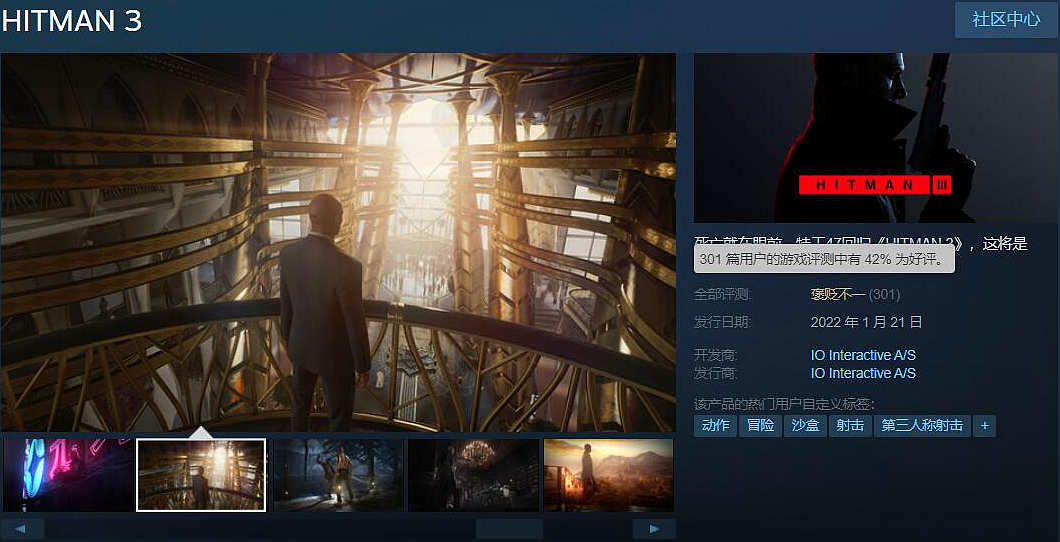The width and height of the screenshot is (1060, 542).
Task: Click the review tooltip reading 301 篇用户的游戏评测
Action: [824, 259]
